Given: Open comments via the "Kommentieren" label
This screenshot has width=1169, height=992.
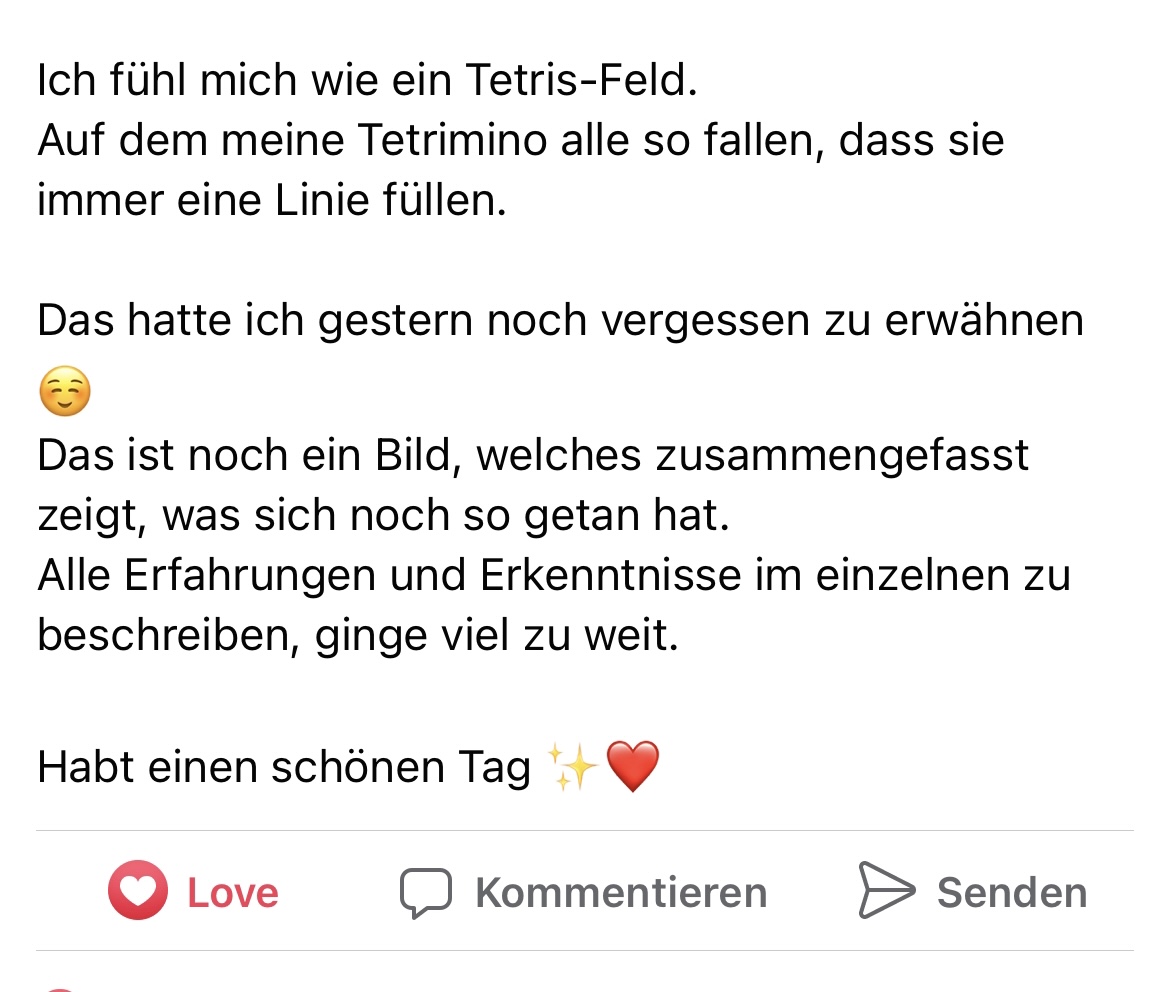Looking at the screenshot, I should pyautogui.click(x=621, y=893).
